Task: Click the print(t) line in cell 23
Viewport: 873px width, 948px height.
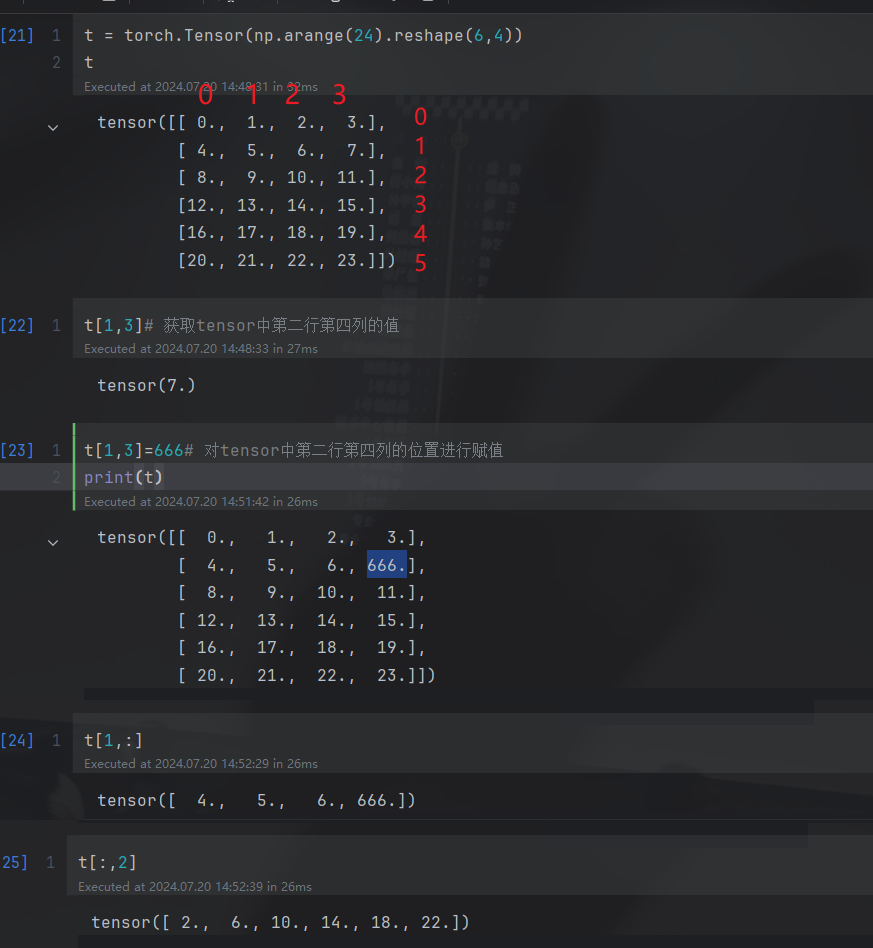Action: (123, 478)
